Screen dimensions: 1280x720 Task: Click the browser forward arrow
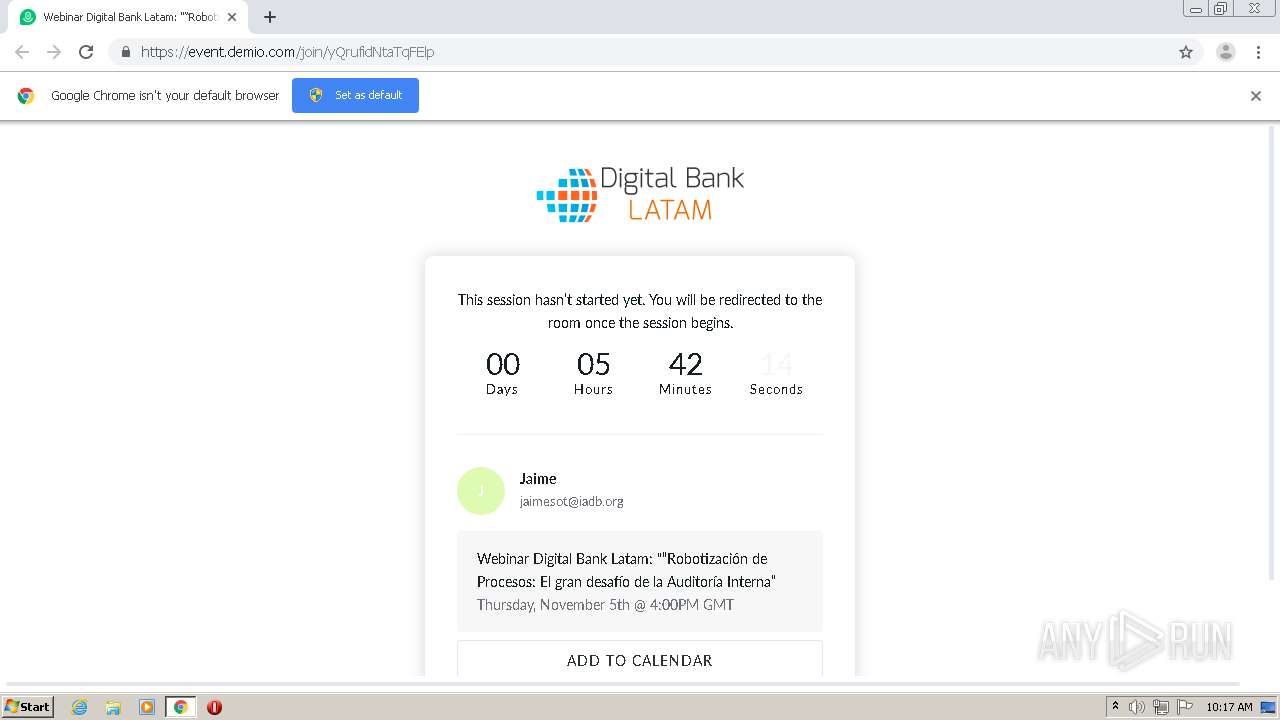tap(54, 52)
